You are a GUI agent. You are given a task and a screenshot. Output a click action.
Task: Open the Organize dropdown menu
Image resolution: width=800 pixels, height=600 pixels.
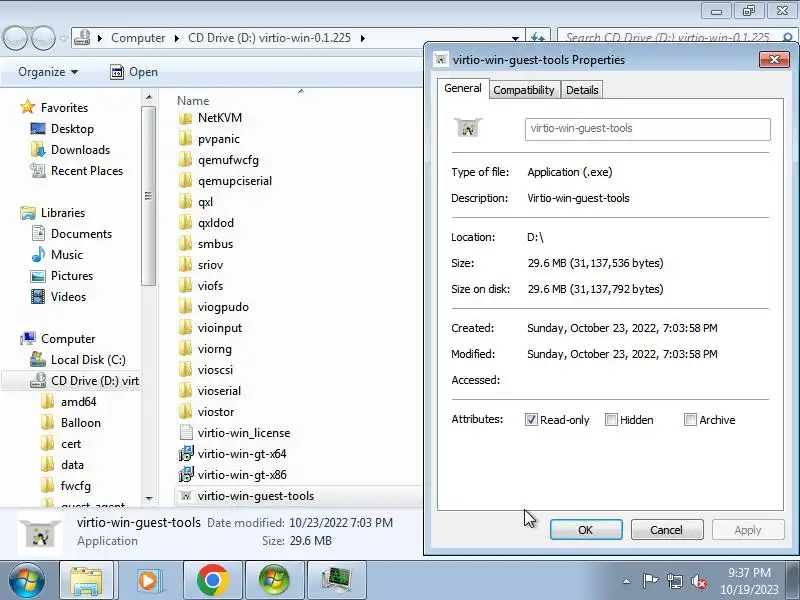pyautogui.click(x=48, y=72)
